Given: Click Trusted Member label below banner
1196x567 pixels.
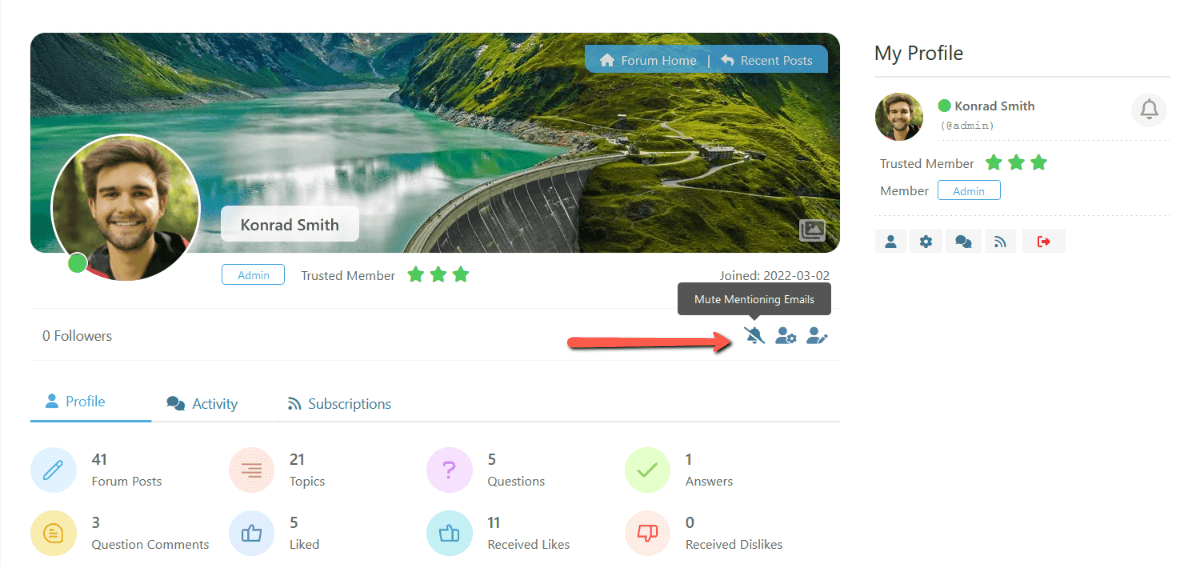Looking at the screenshot, I should 348,275.
